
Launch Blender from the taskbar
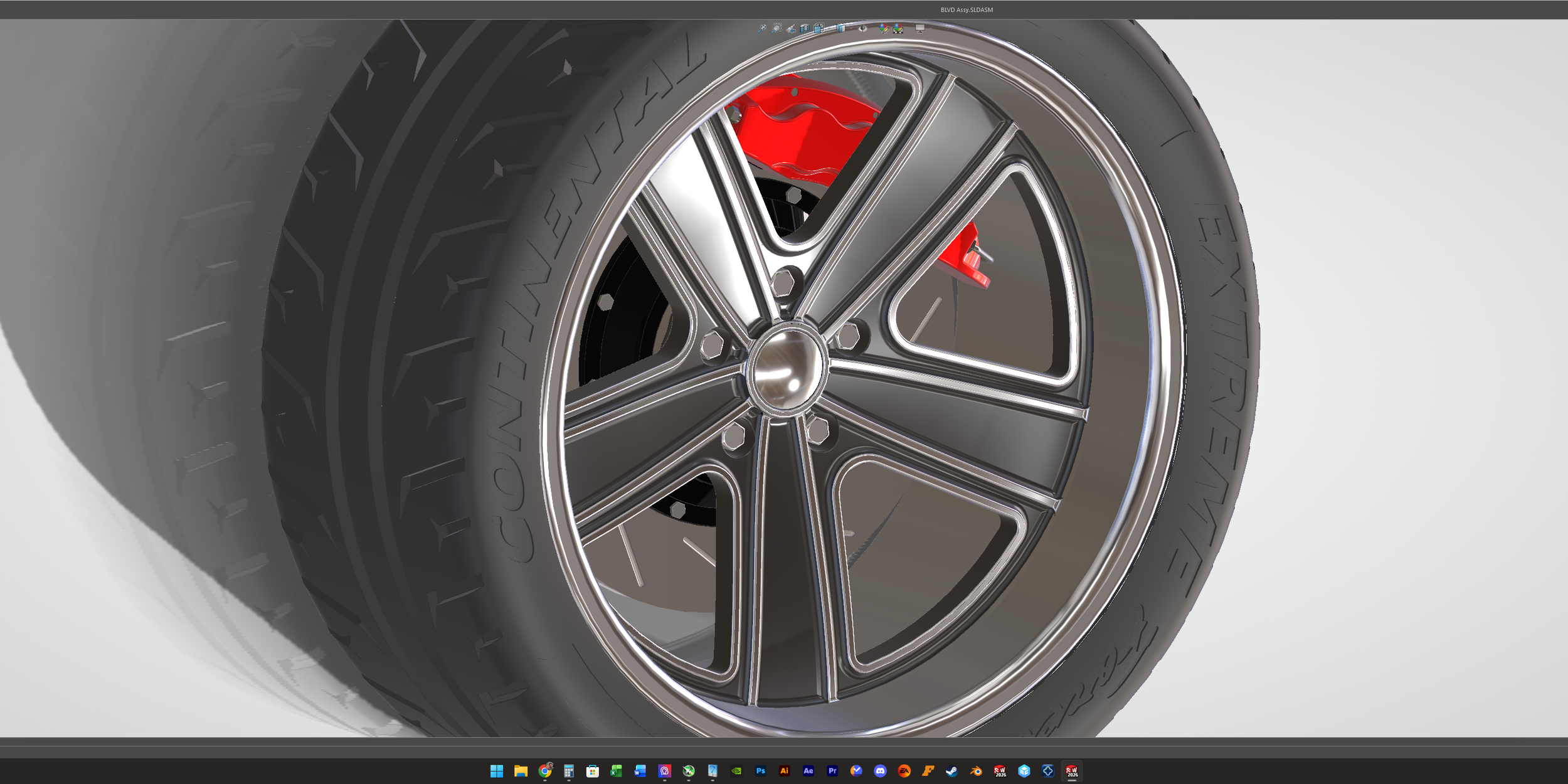coord(976,771)
